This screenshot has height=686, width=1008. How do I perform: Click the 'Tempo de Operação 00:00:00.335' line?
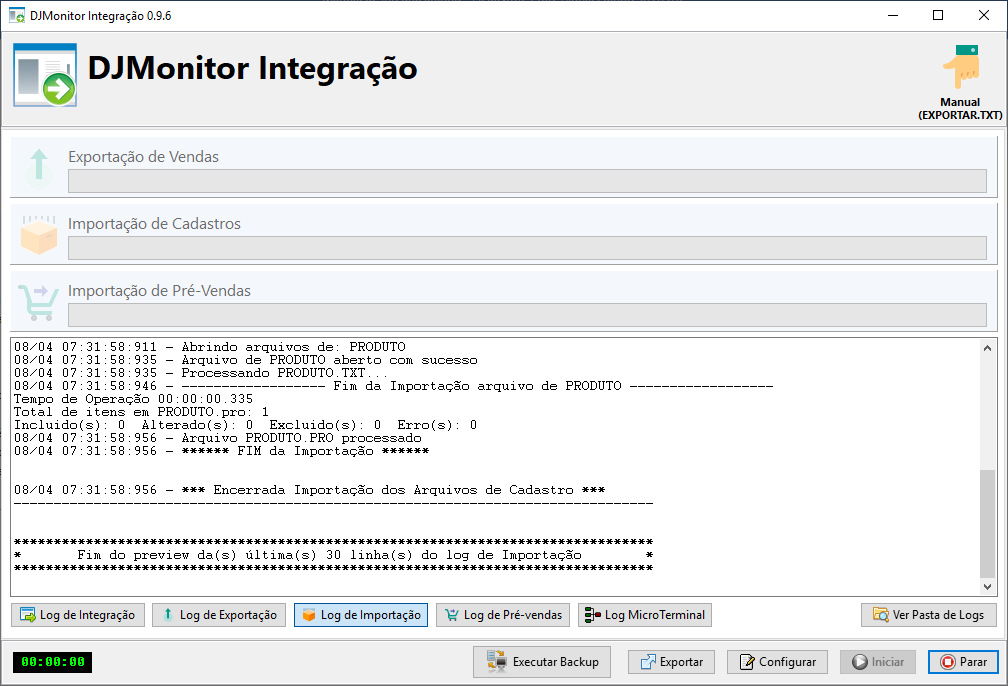click(134, 399)
